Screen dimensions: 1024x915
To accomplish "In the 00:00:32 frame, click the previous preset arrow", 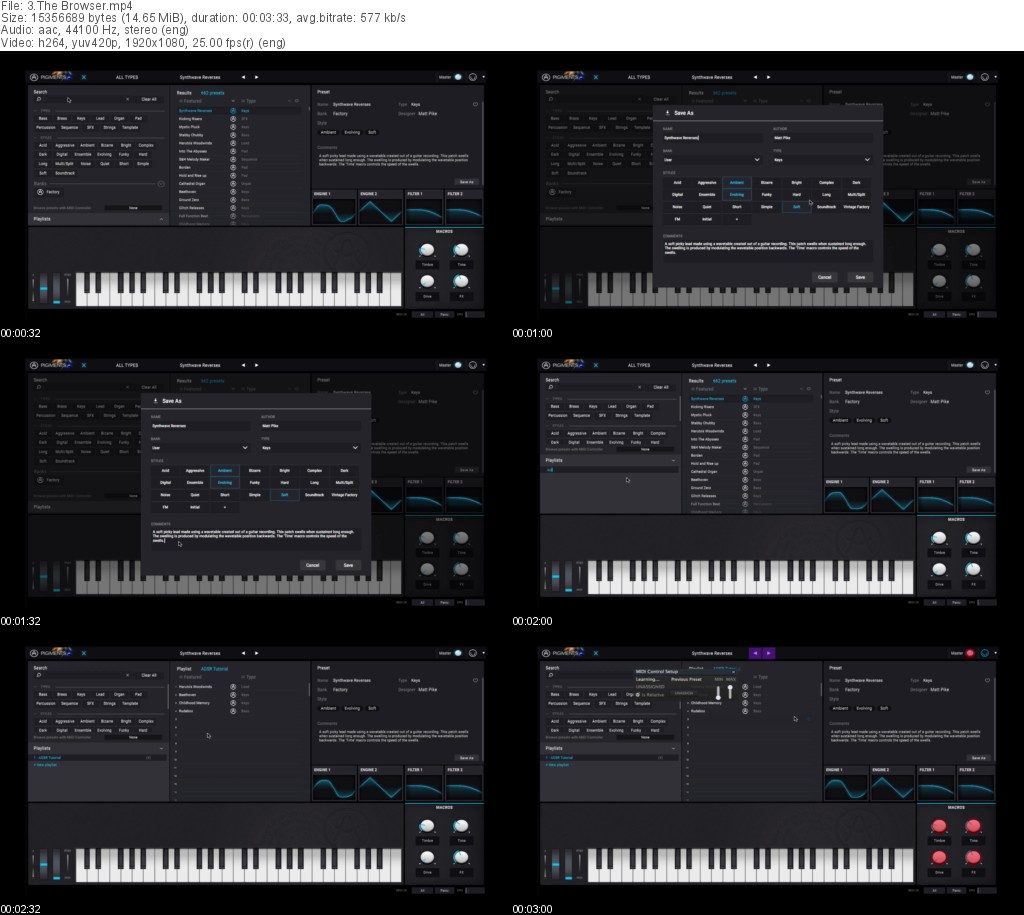I will [x=244, y=77].
